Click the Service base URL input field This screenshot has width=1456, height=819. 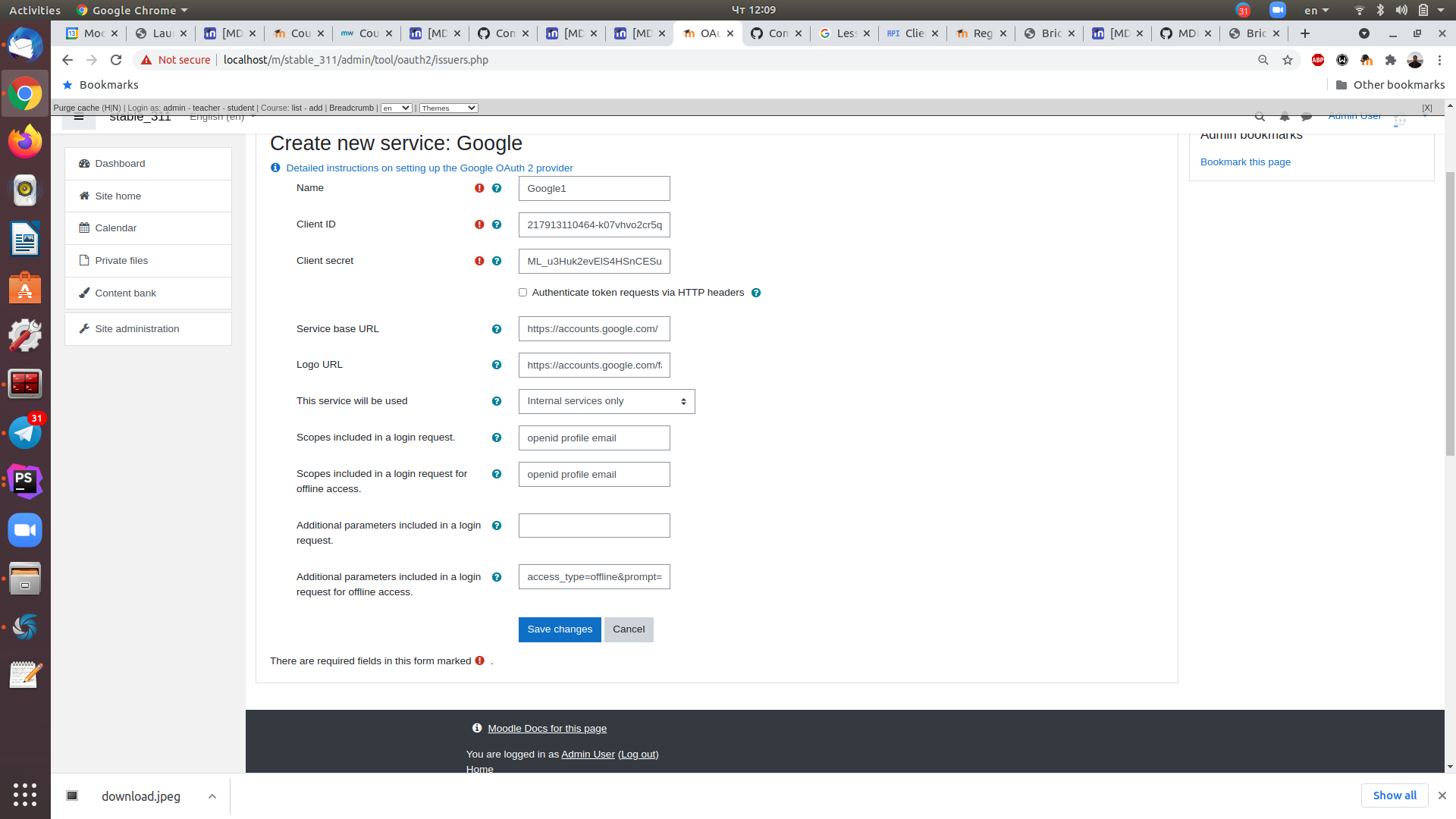click(594, 329)
